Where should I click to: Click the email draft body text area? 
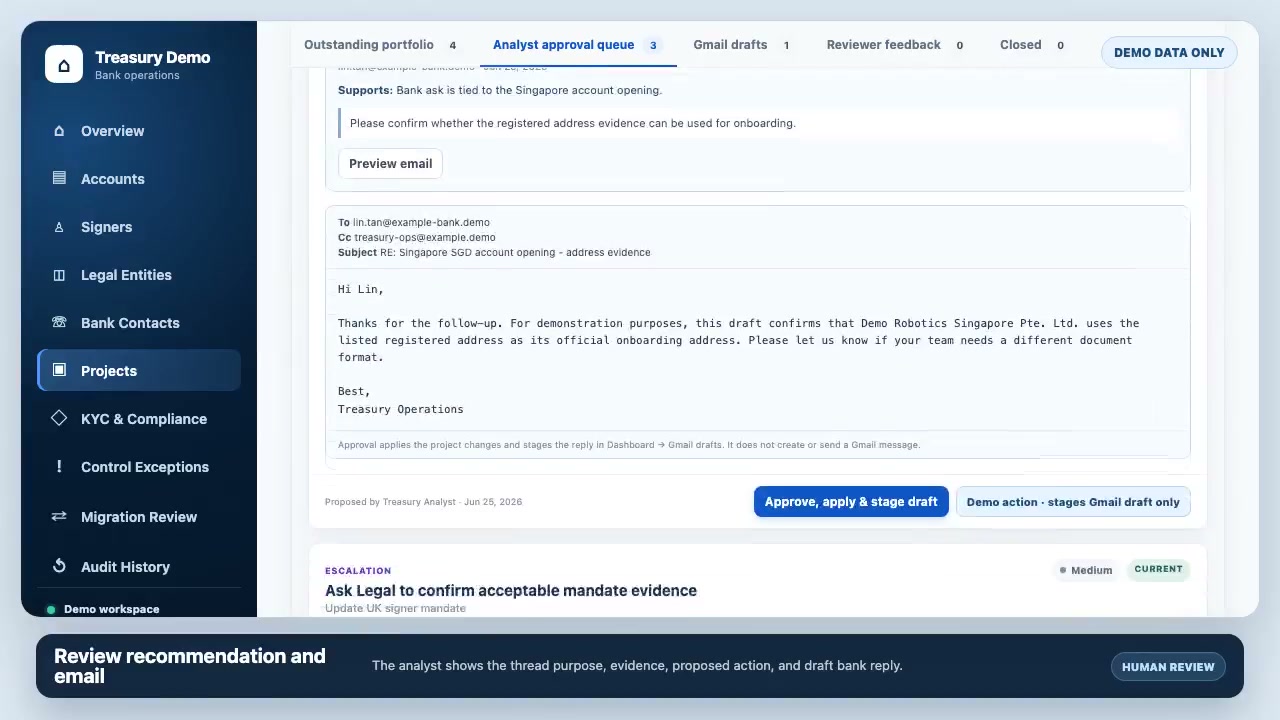coord(758,349)
